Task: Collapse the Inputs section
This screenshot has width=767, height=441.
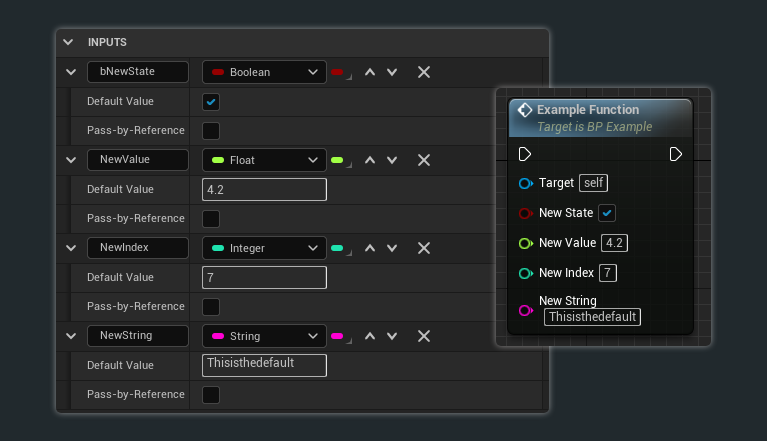Action: [x=68, y=42]
